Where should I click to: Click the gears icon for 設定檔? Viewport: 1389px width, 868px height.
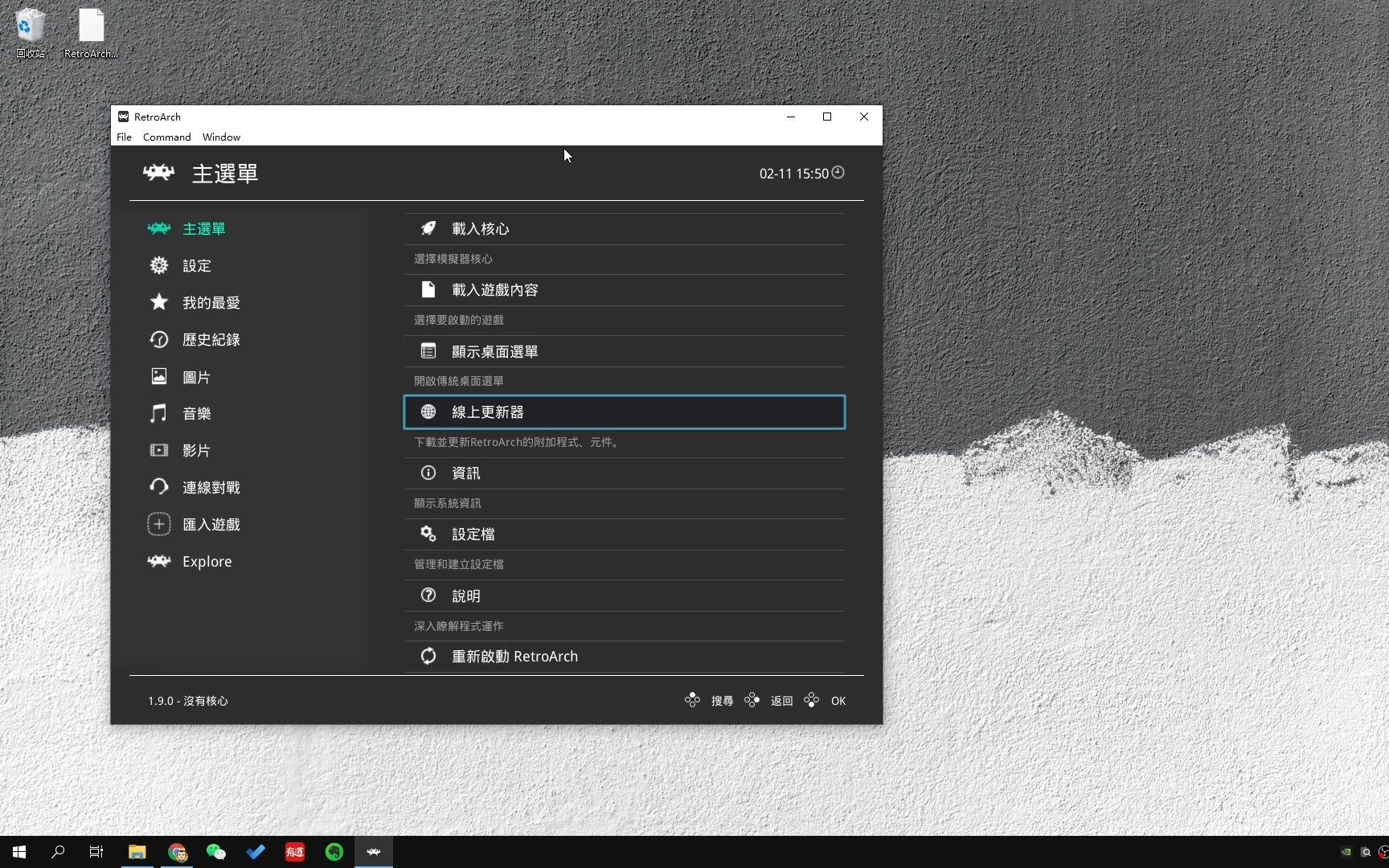(x=428, y=534)
